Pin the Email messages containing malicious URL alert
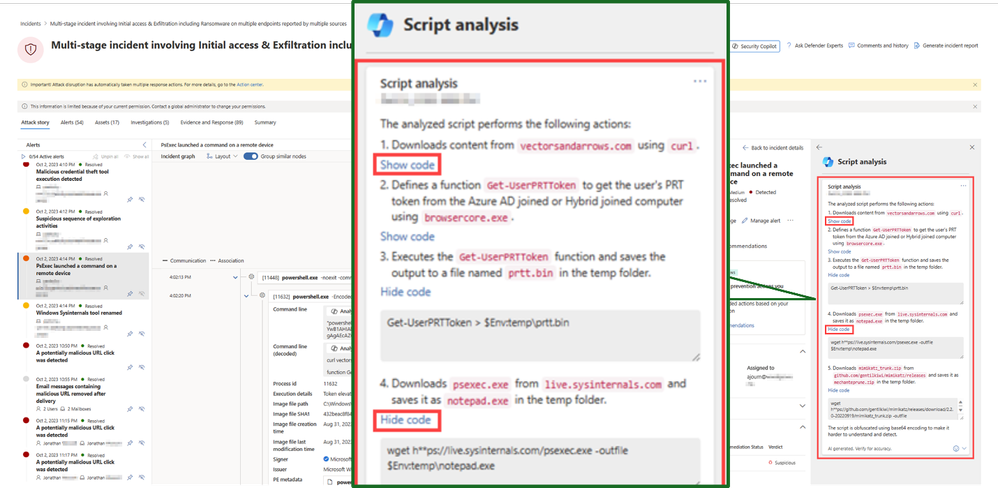998x488 pixels. (130, 408)
